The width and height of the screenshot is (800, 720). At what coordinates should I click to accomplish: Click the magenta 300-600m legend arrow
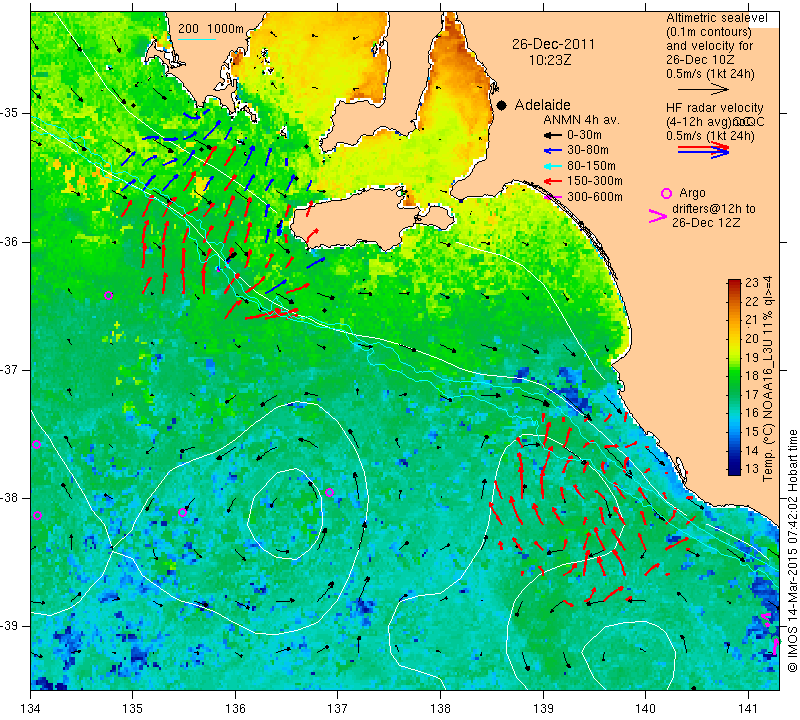click(x=552, y=197)
